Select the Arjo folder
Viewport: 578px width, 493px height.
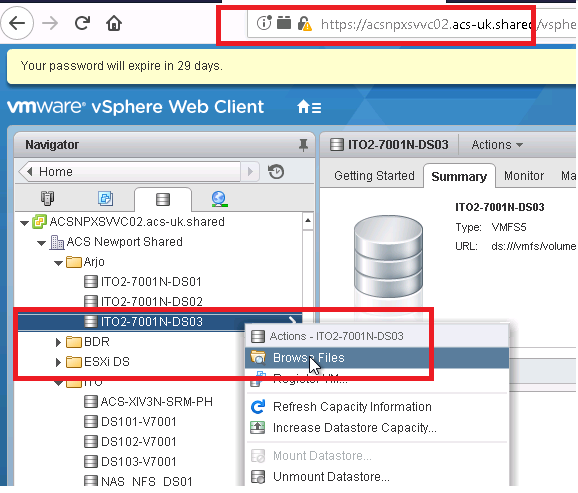[94, 262]
